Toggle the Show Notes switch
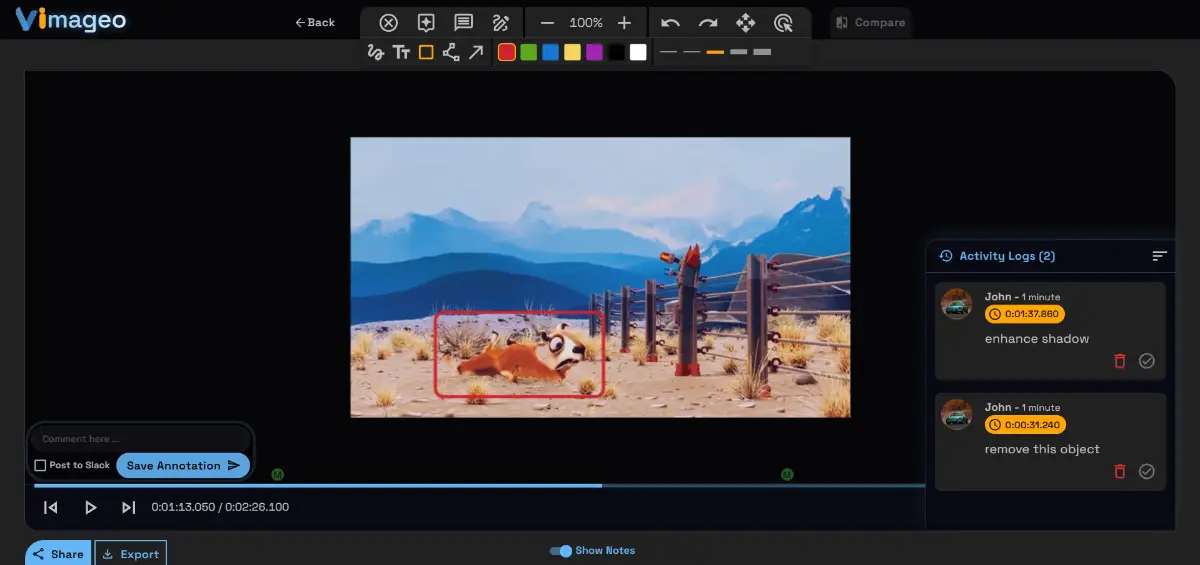 coord(562,551)
